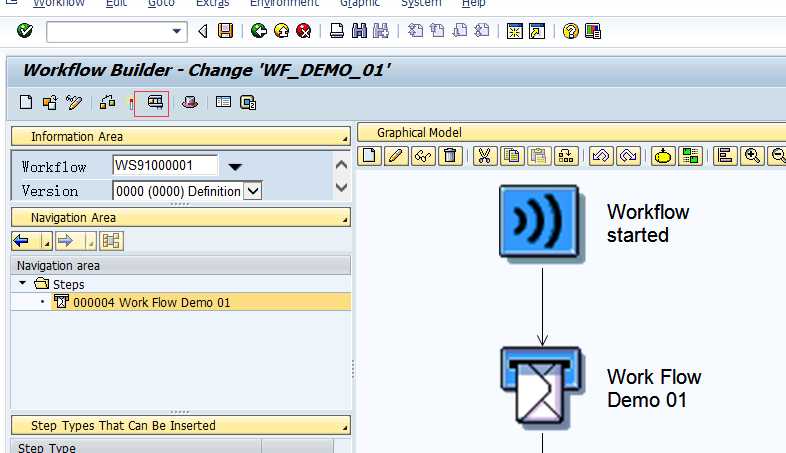Image resolution: width=786 pixels, height=453 pixels.
Task: Create new workflow via blank page icon
Action: [26, 103]
